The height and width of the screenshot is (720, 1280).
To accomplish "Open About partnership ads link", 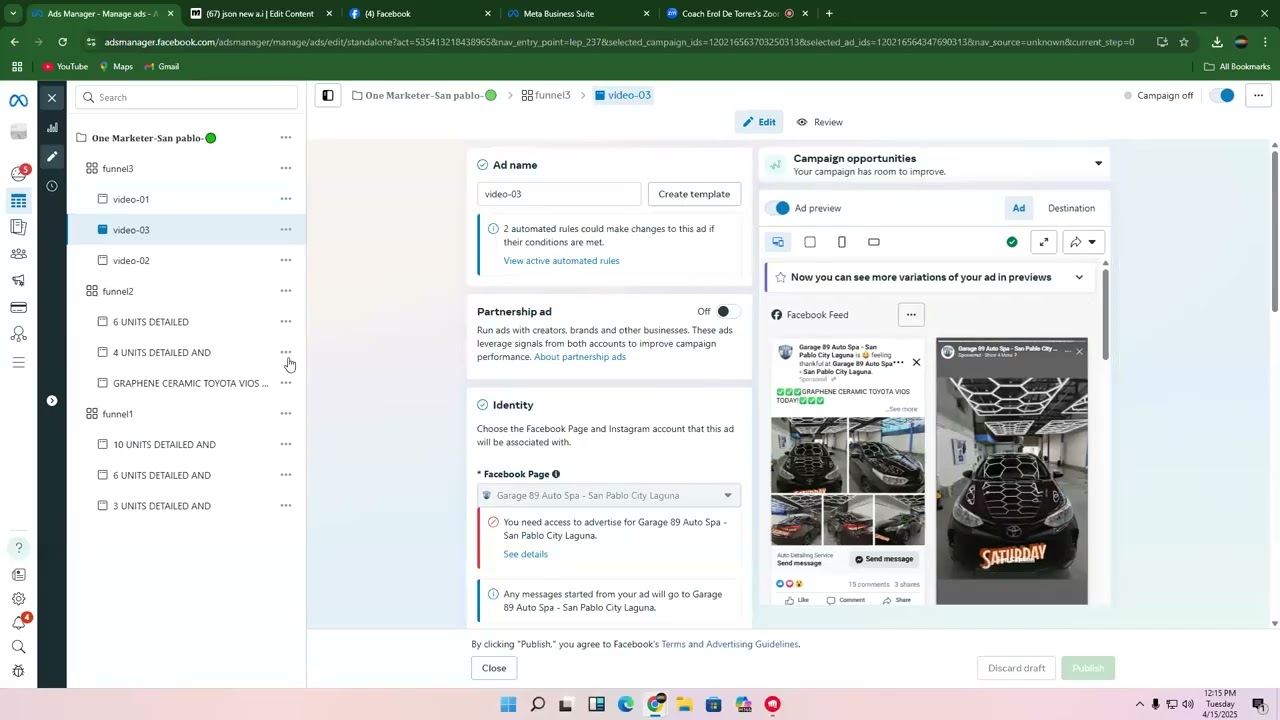I will click(580, 357).
